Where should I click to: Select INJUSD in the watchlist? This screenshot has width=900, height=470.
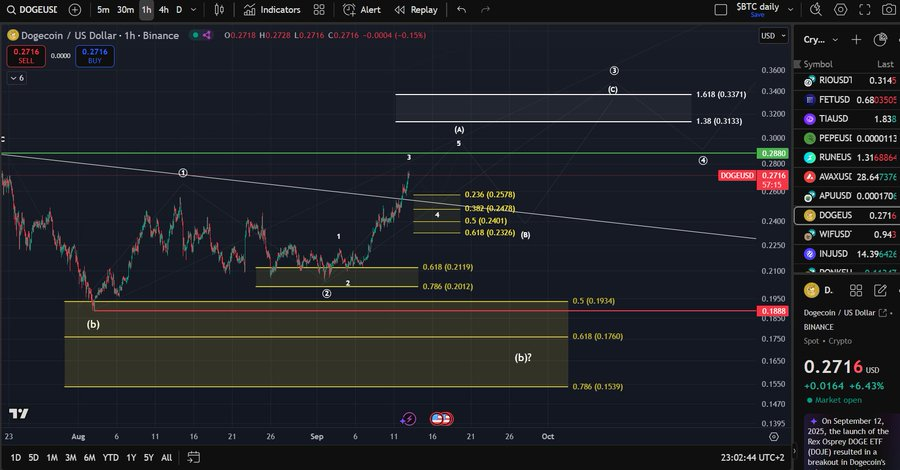click(849, 254)
